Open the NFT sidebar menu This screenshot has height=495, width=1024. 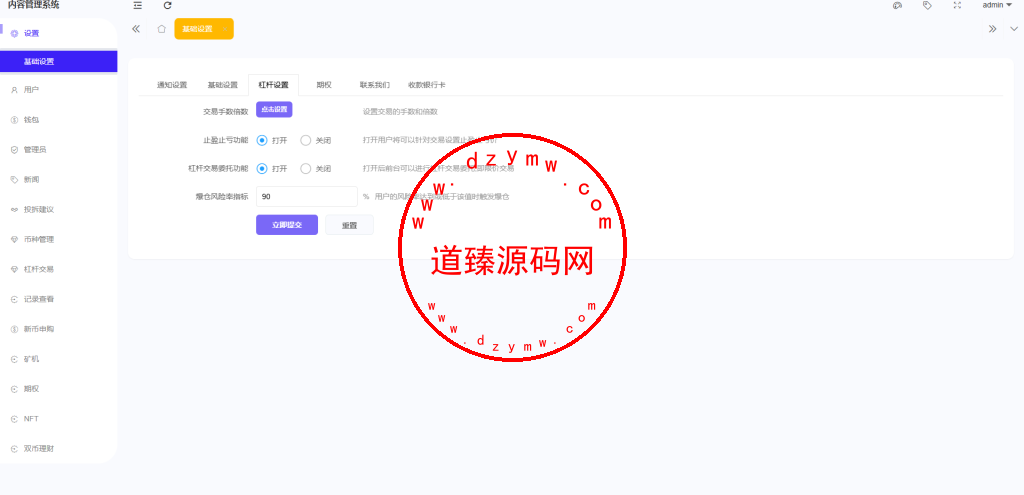(x=59, y=419)
